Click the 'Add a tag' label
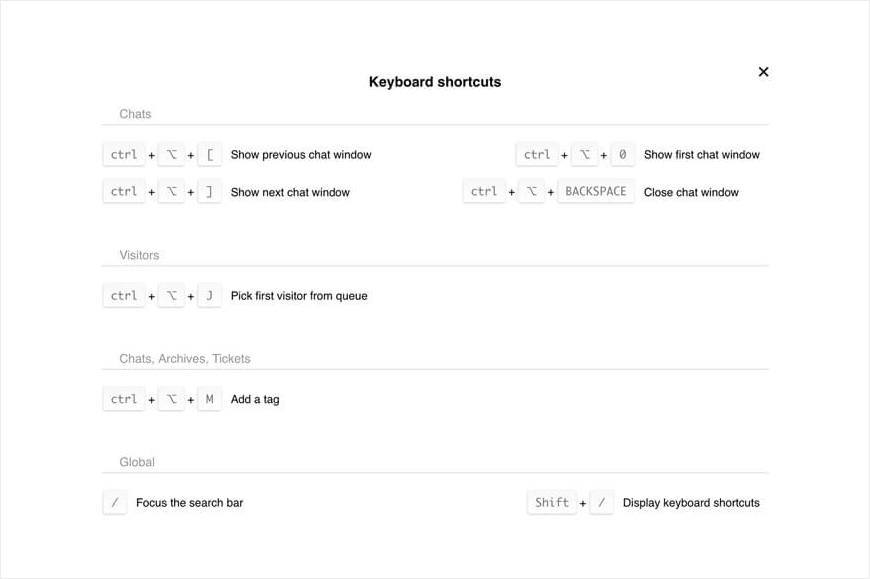 [255, 399]
